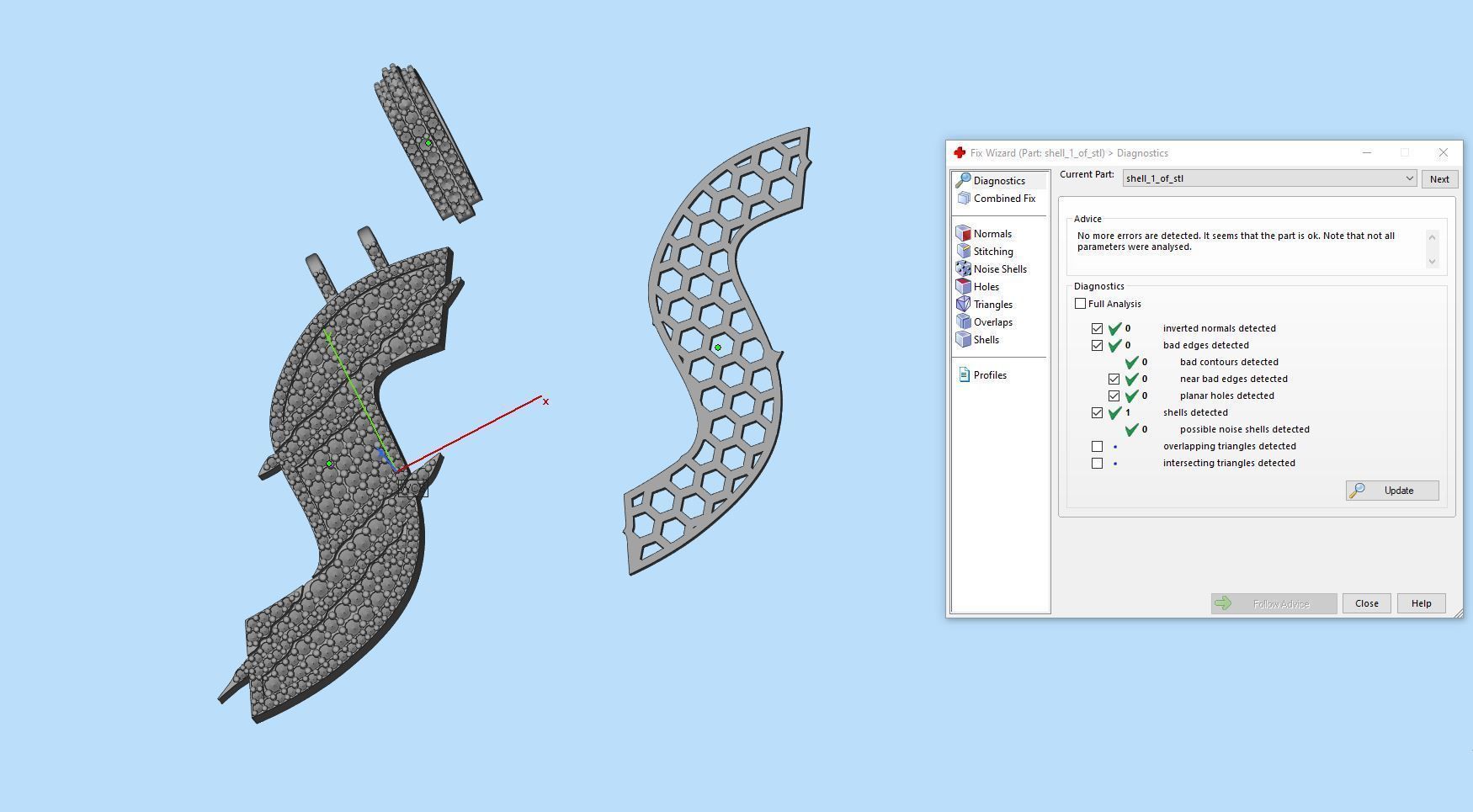Open the Current Part dropdown

click(x=1269, y=178)
